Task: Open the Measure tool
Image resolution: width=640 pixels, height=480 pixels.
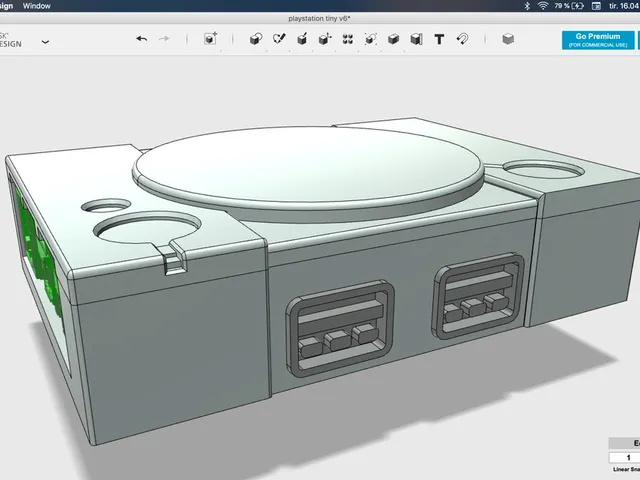Action: coord(416,39)
